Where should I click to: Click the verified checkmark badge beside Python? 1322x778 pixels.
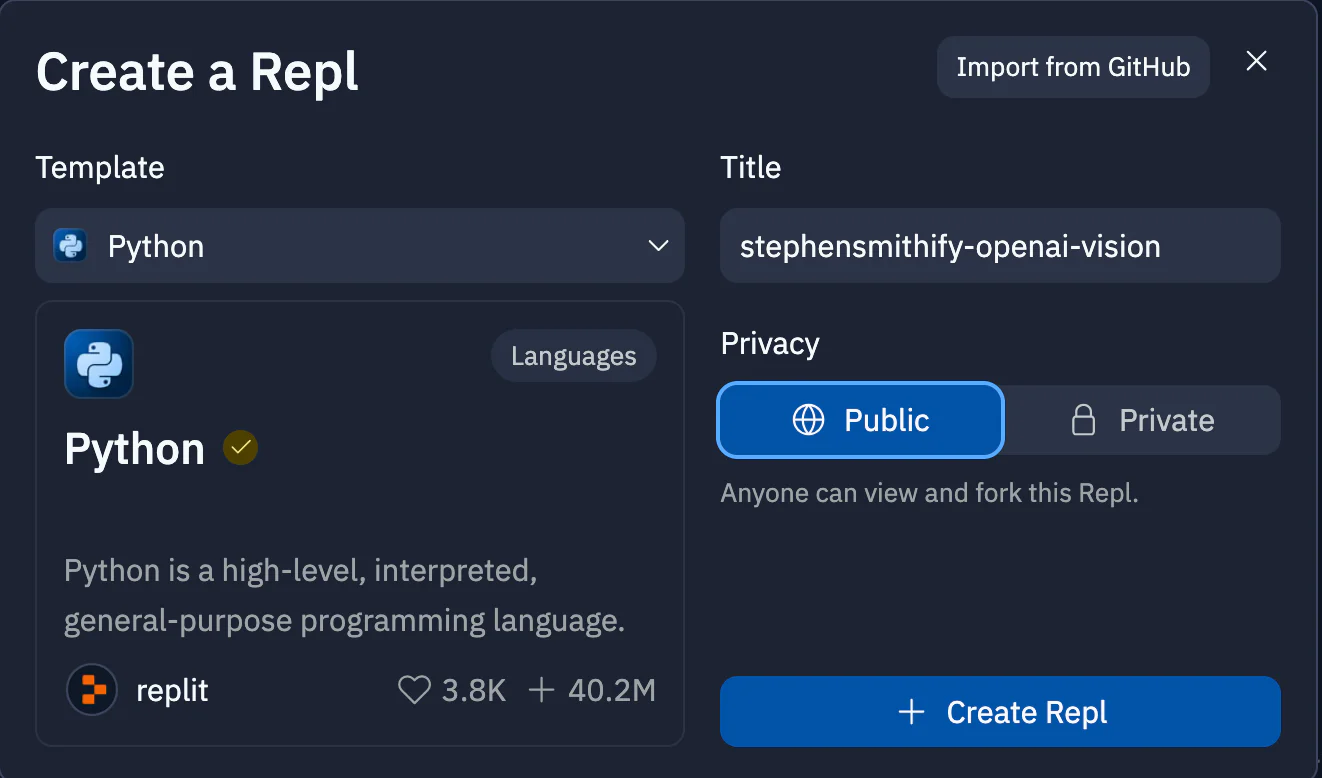(240, 448)
